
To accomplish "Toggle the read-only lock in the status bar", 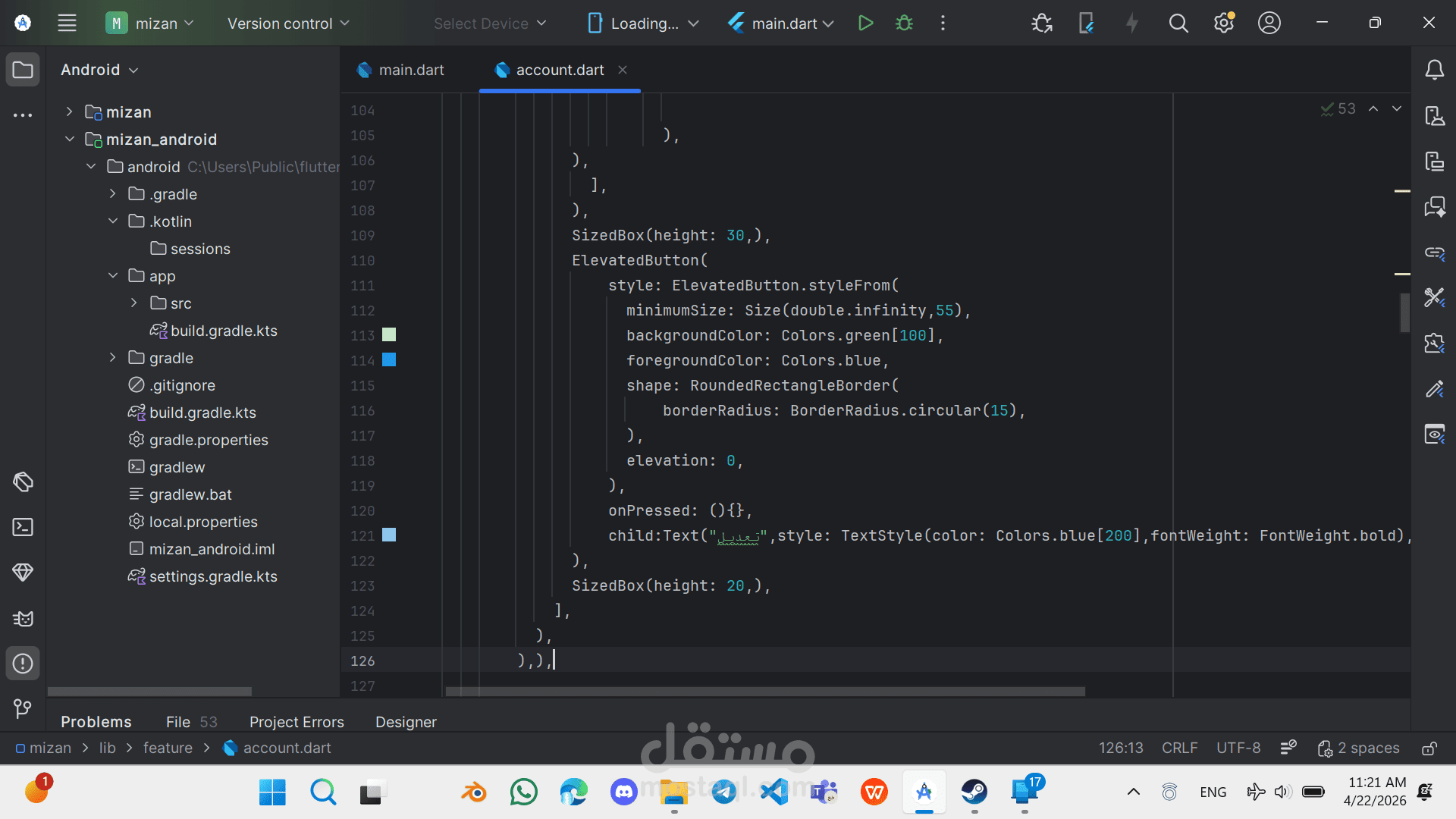I will [1429, 748].
